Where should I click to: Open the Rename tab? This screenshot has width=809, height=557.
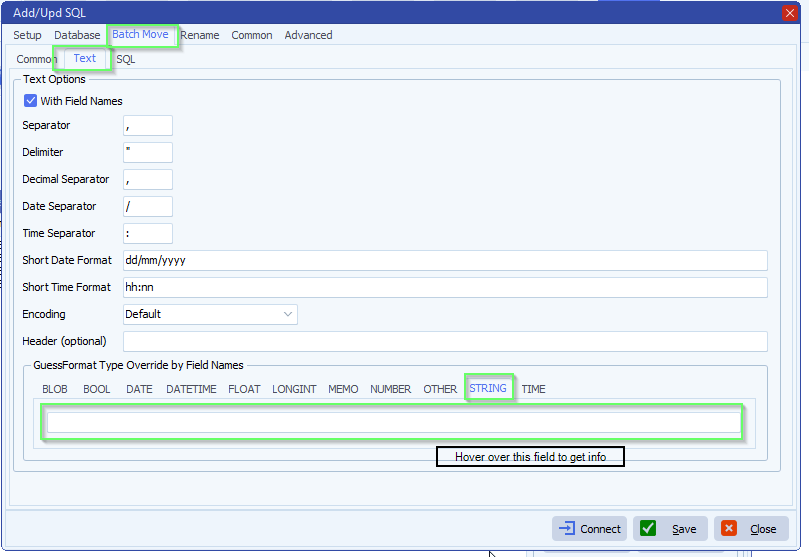200,35
